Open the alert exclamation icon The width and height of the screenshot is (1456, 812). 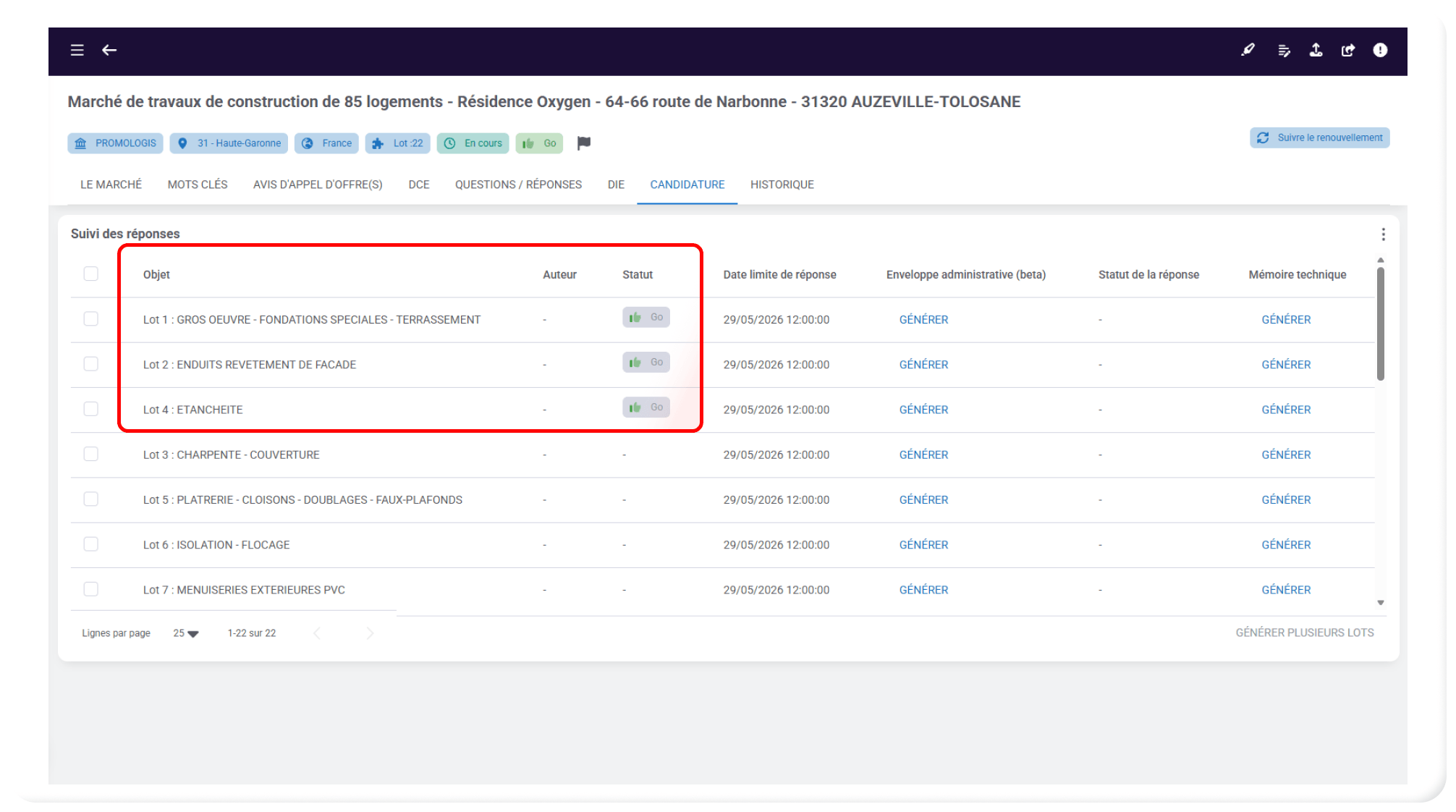click(1380, 50)
